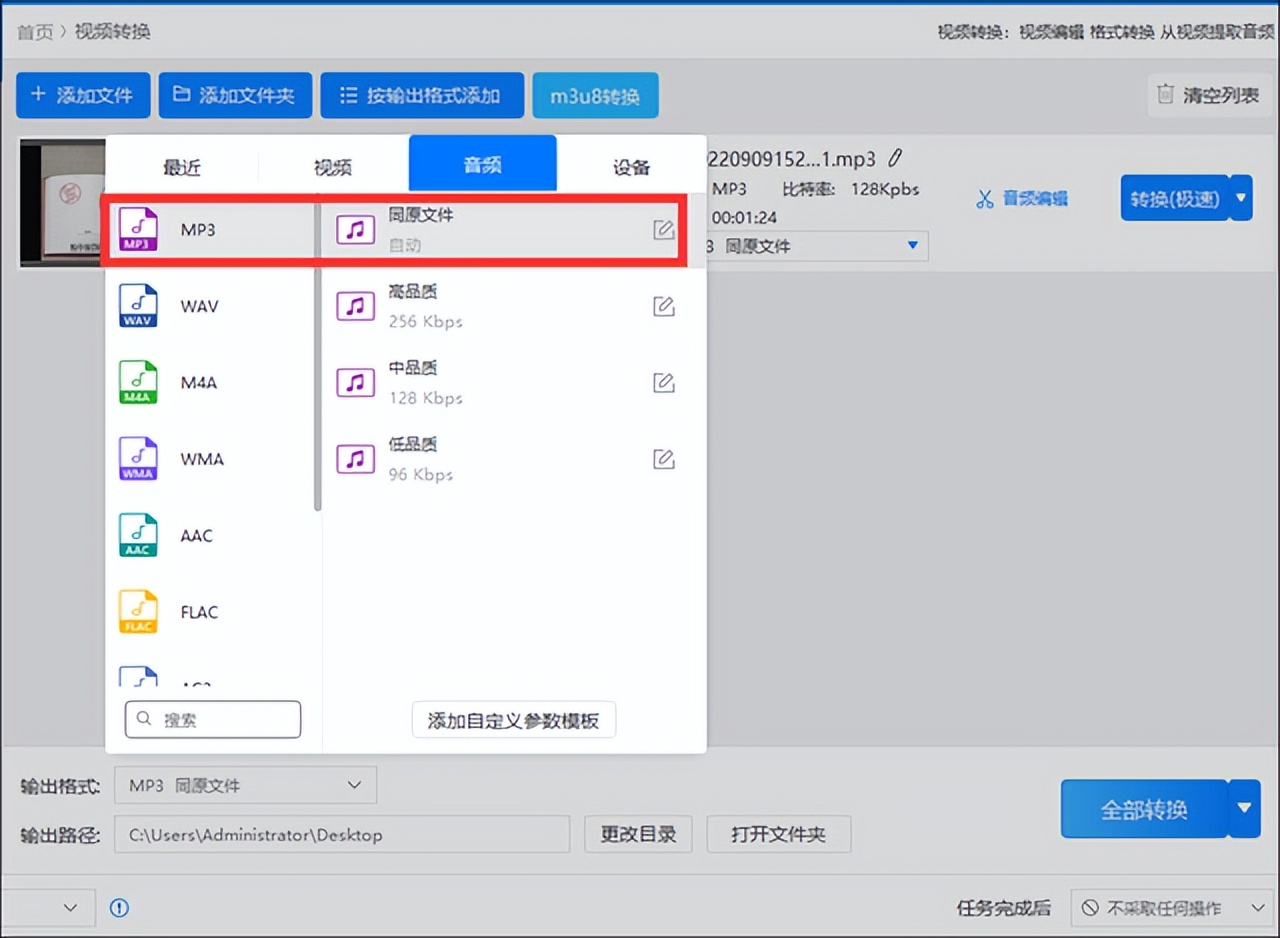Select the WAV output format icon
The image size is (1280, 938).
[x=138, y=306]
